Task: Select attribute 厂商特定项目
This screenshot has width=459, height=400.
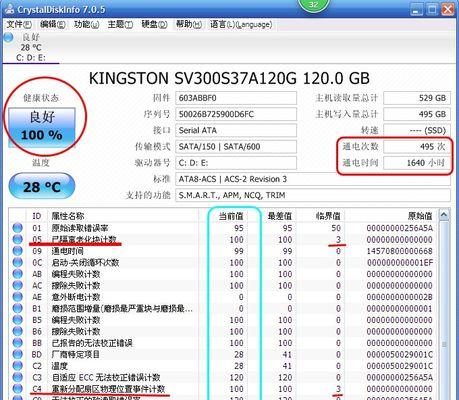Action: (76, 354)
